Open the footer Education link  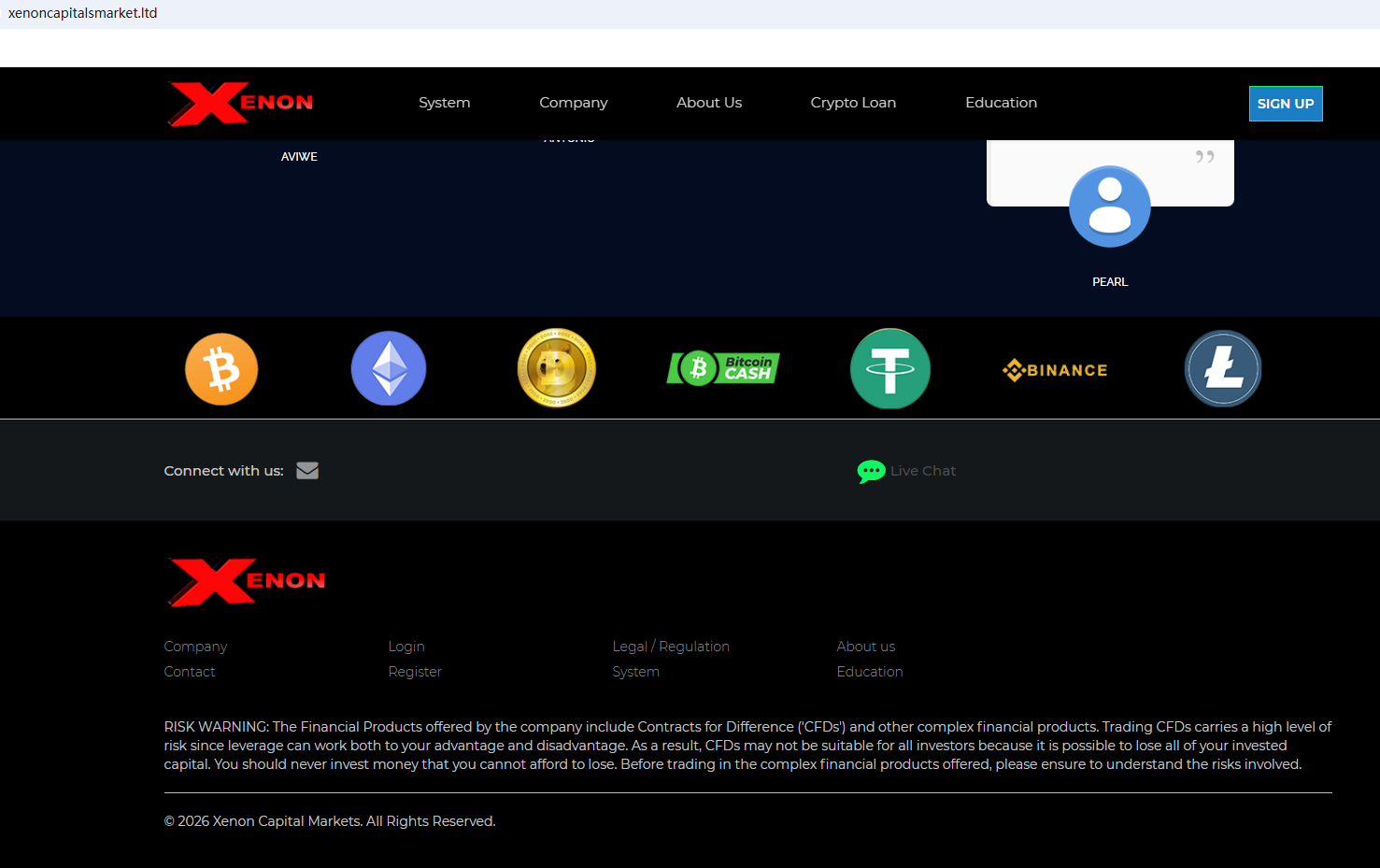point(870,672)
